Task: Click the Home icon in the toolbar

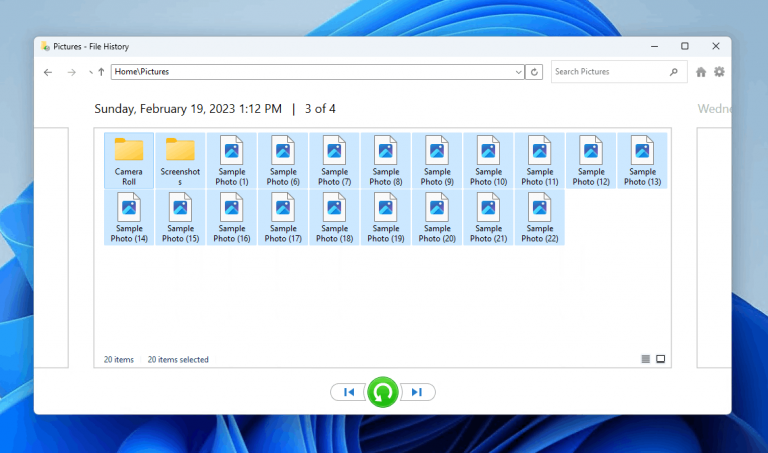Action: pos(701,72)
